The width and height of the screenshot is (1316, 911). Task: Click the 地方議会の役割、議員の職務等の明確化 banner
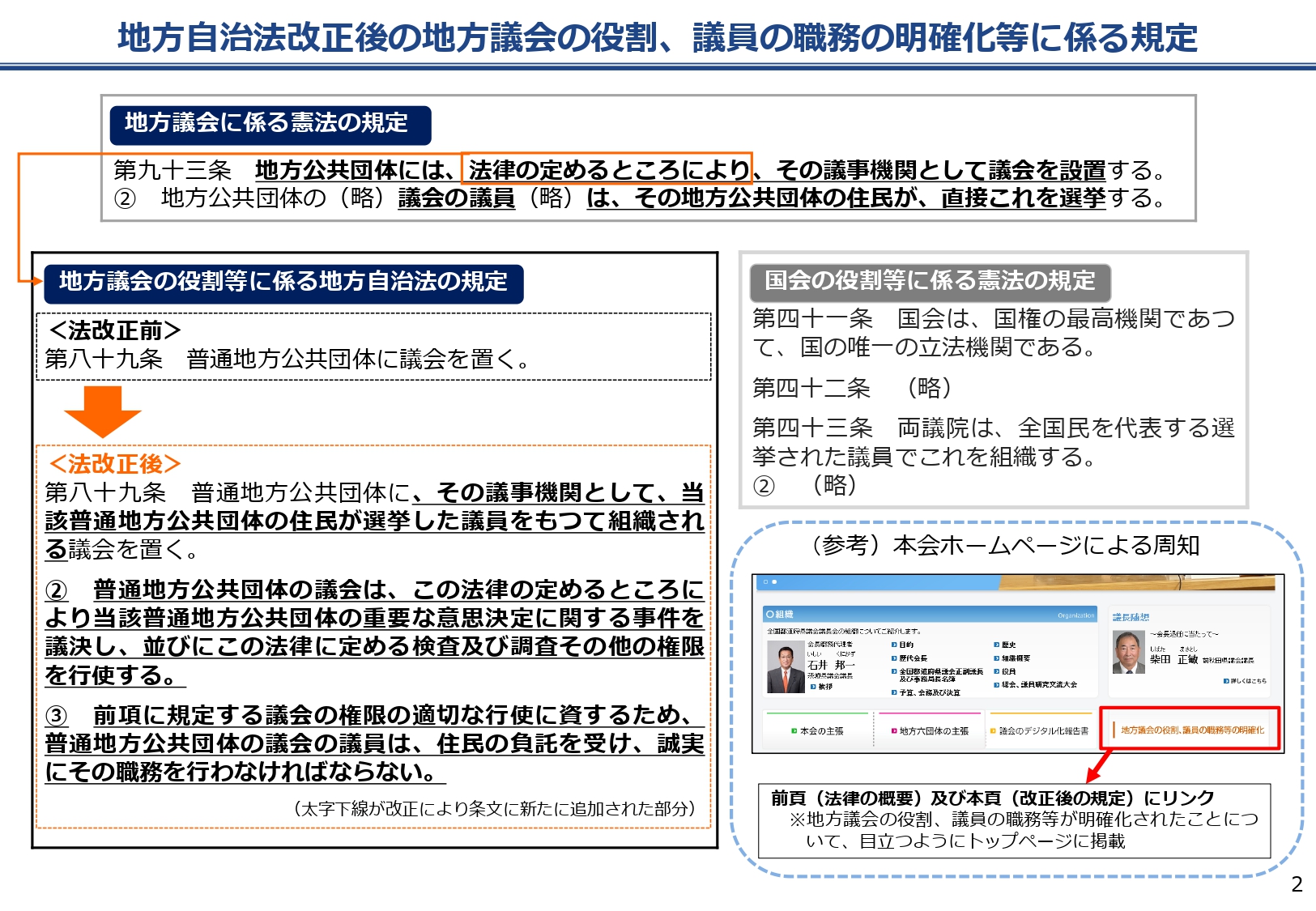pyautogui.click(x=1190, y=730)
